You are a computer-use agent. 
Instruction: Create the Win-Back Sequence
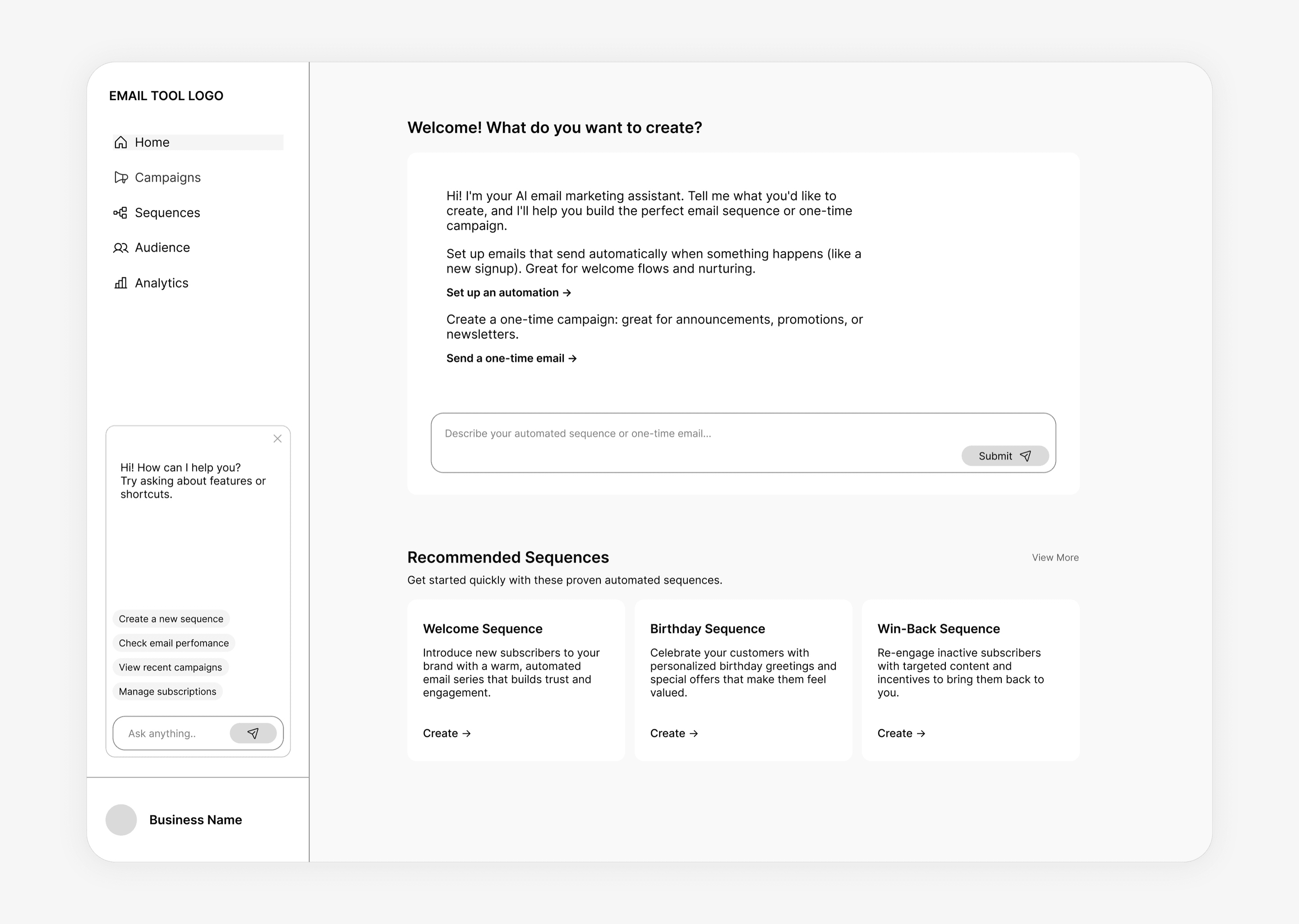901,733
